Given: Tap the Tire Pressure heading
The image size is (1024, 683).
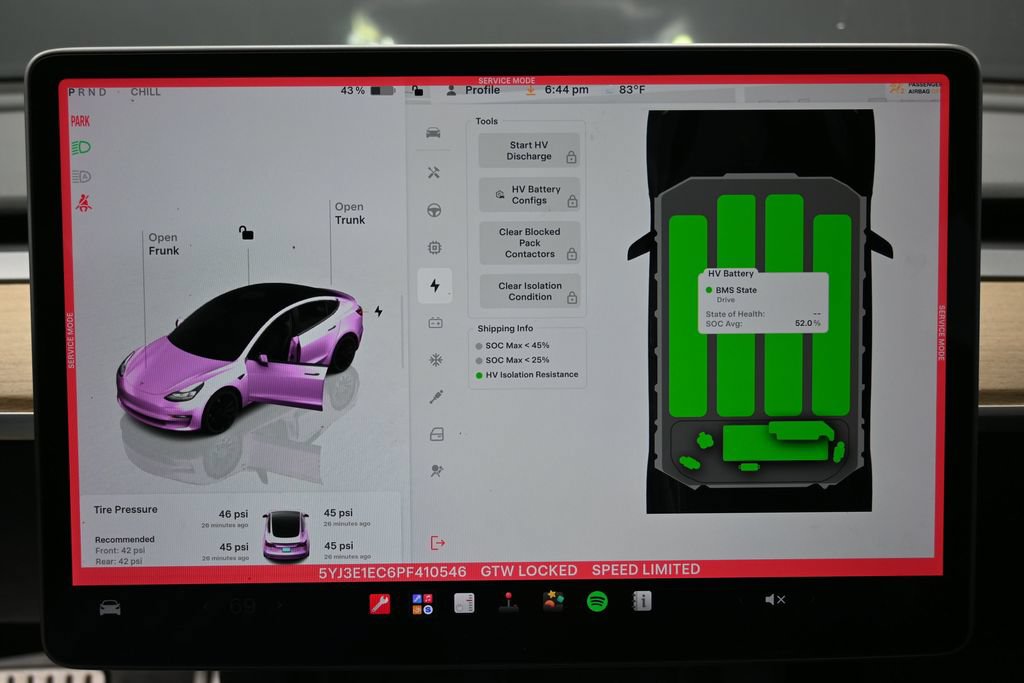Looking at the screenshot, I should [x=125, y=509].
